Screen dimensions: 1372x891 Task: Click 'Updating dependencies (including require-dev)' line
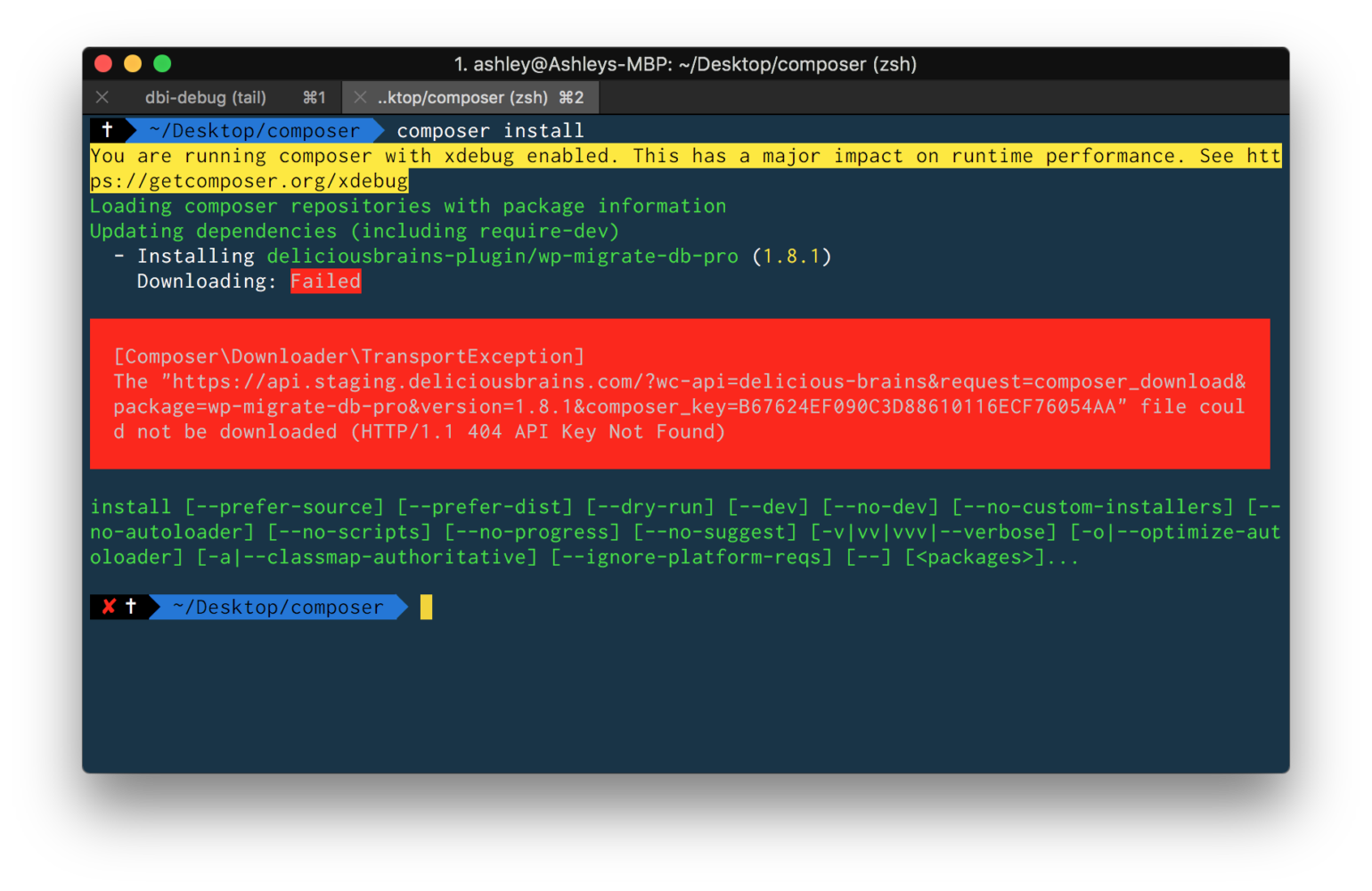pyautogui.click(x=355, y=231)
